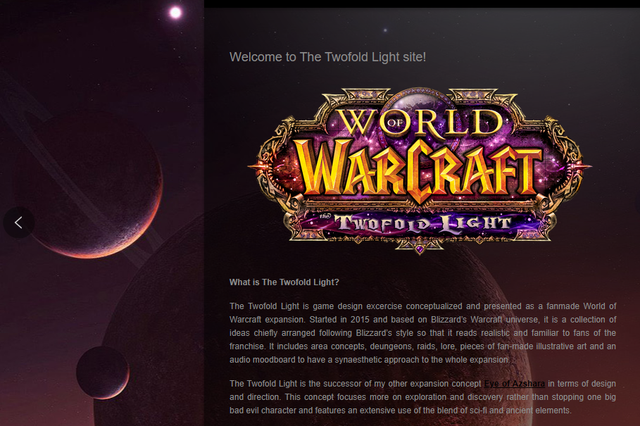Viewport: 640px width, 426px height.
Task: Click the 'What is The Twofold Light?' heading
Action: click(x=284, y=282)
